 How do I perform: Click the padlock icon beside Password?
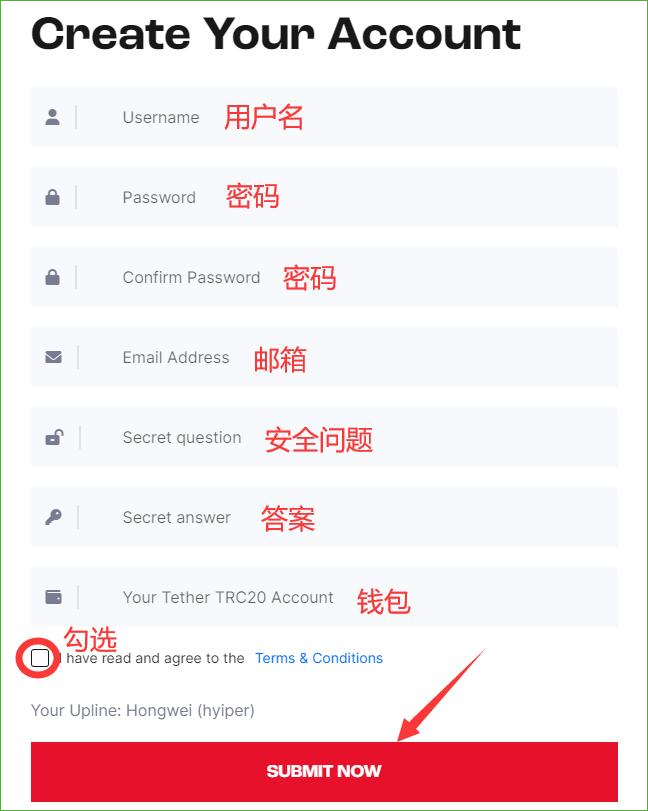(x=52, y=197)
